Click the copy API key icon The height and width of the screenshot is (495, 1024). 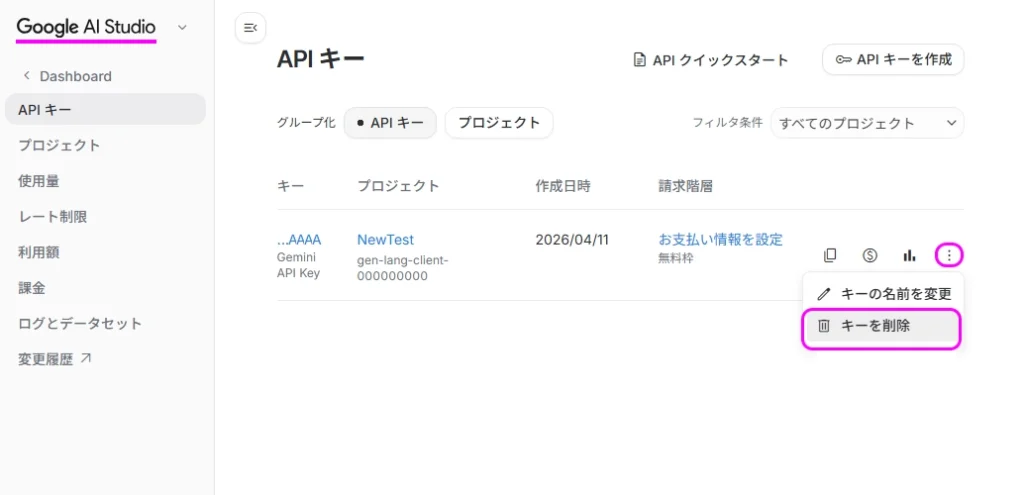830,255
